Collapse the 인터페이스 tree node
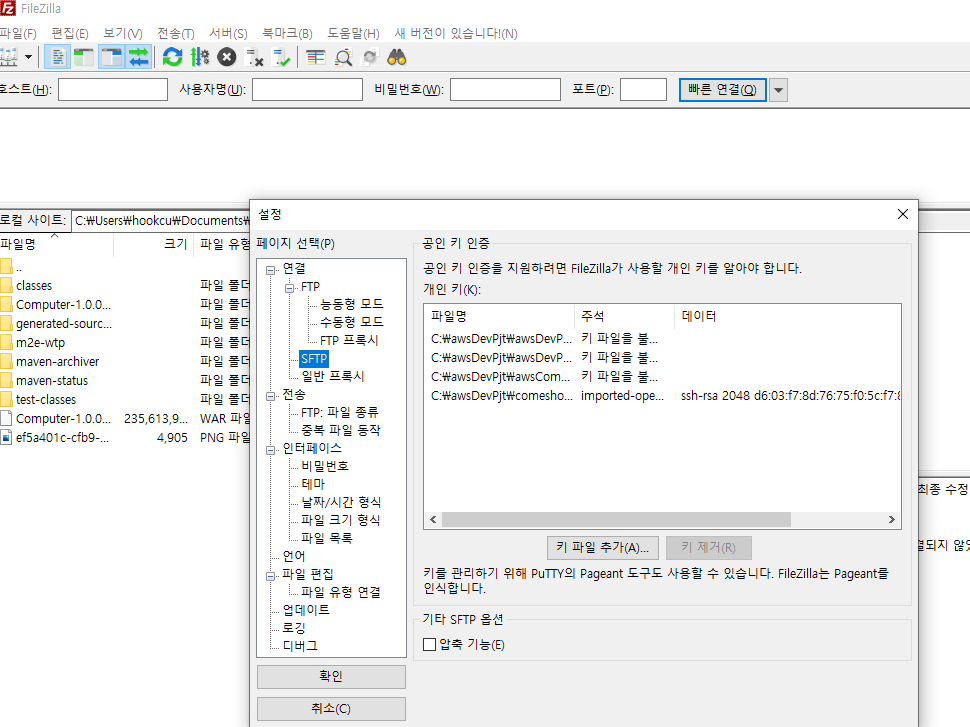This screenshot has height=727, width=970. pyautogui.click(x=270, y=450)
